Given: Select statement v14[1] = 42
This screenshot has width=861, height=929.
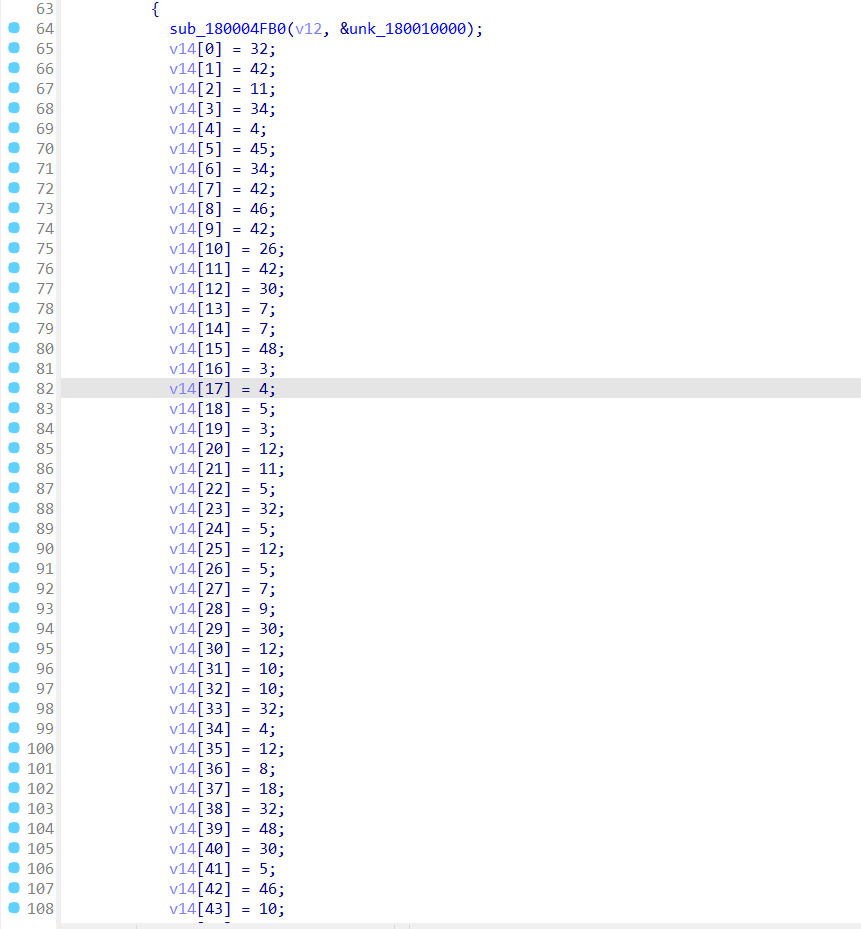Looking at the screenshot, I should point(222,69).
